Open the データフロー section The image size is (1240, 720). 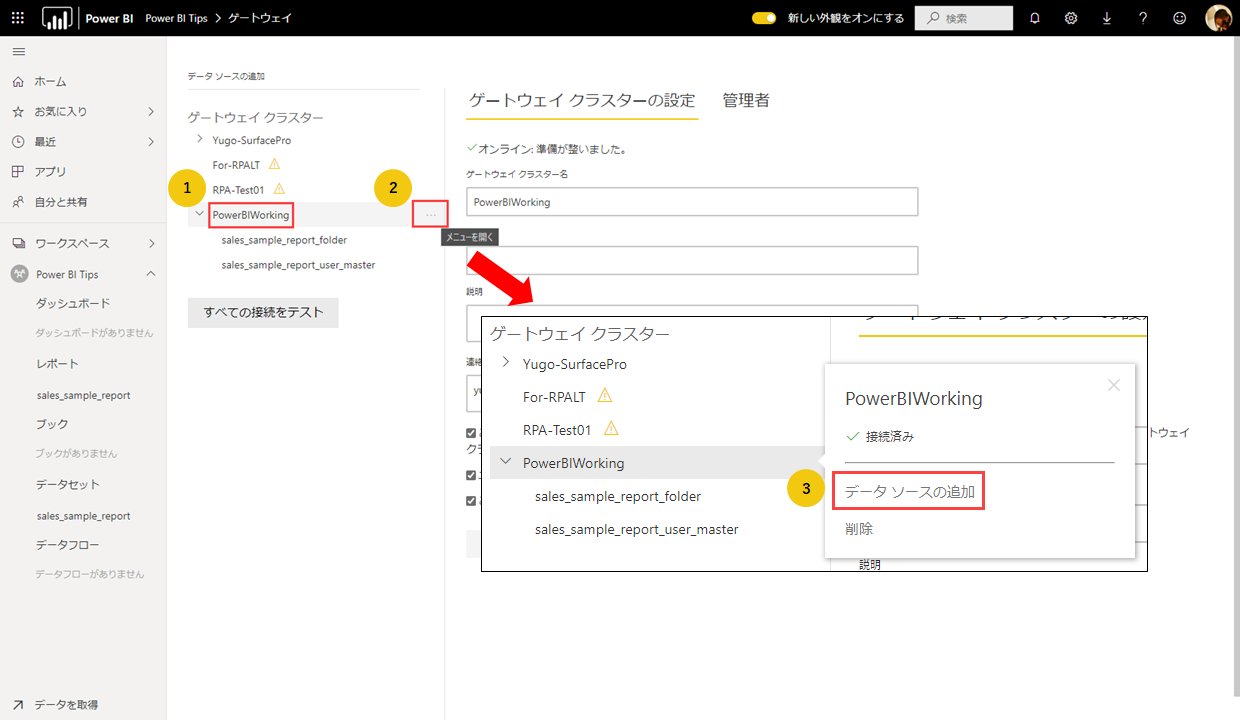68,545
